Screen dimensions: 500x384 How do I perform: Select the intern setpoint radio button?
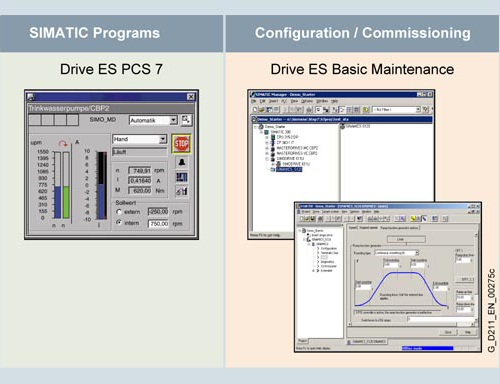[119, 222]
